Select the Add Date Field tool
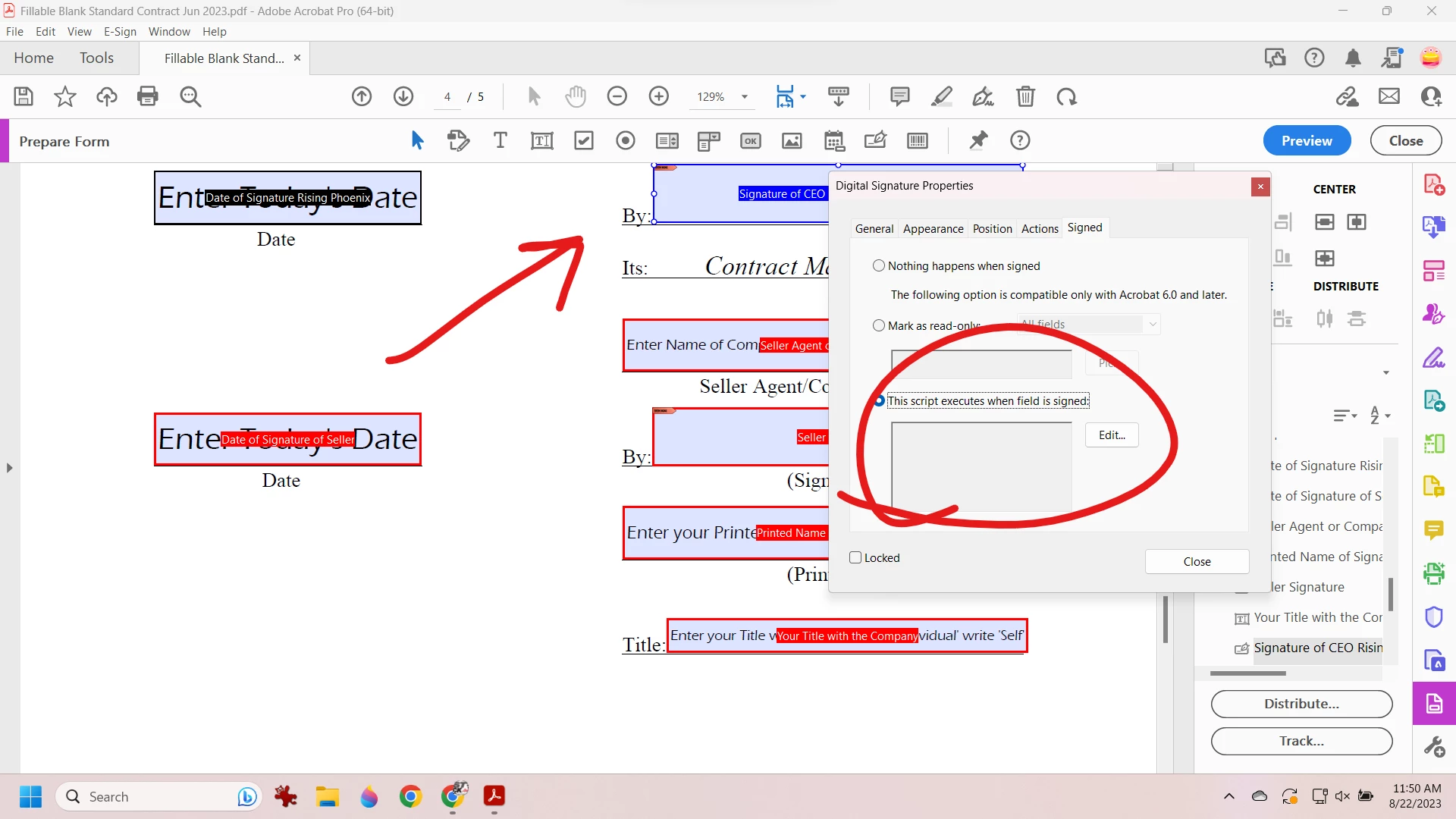The width and height of the screenshot is (1456, 819). tap(833, 141)
